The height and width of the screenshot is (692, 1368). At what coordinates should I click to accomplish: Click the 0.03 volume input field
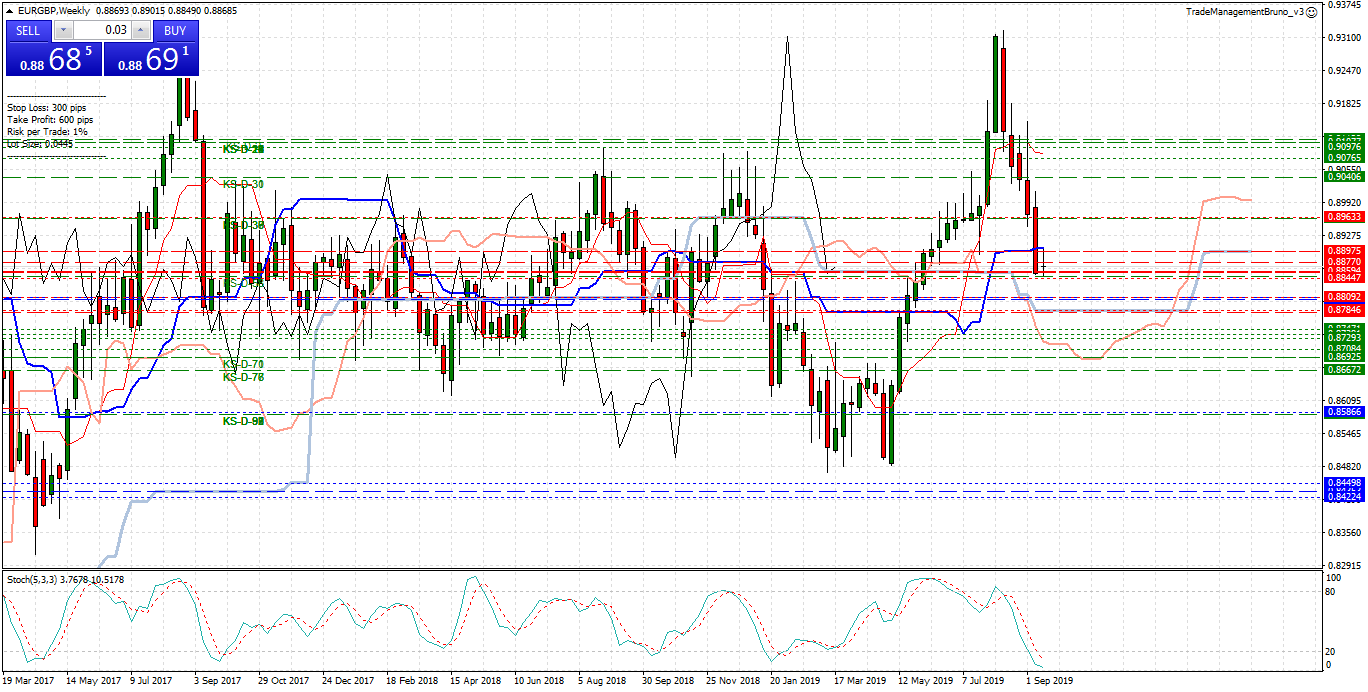(103, 30)
